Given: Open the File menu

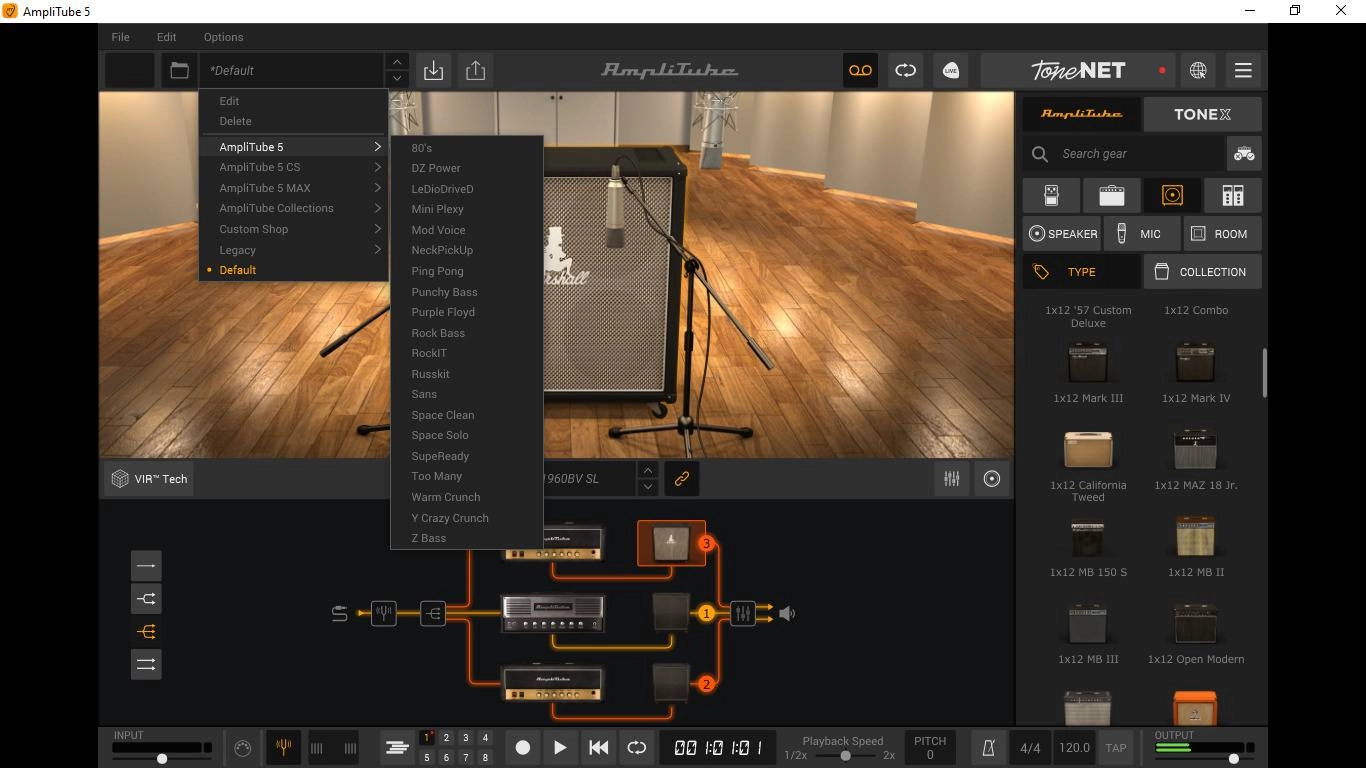Looking at the screenshot, I should point(120,37).
